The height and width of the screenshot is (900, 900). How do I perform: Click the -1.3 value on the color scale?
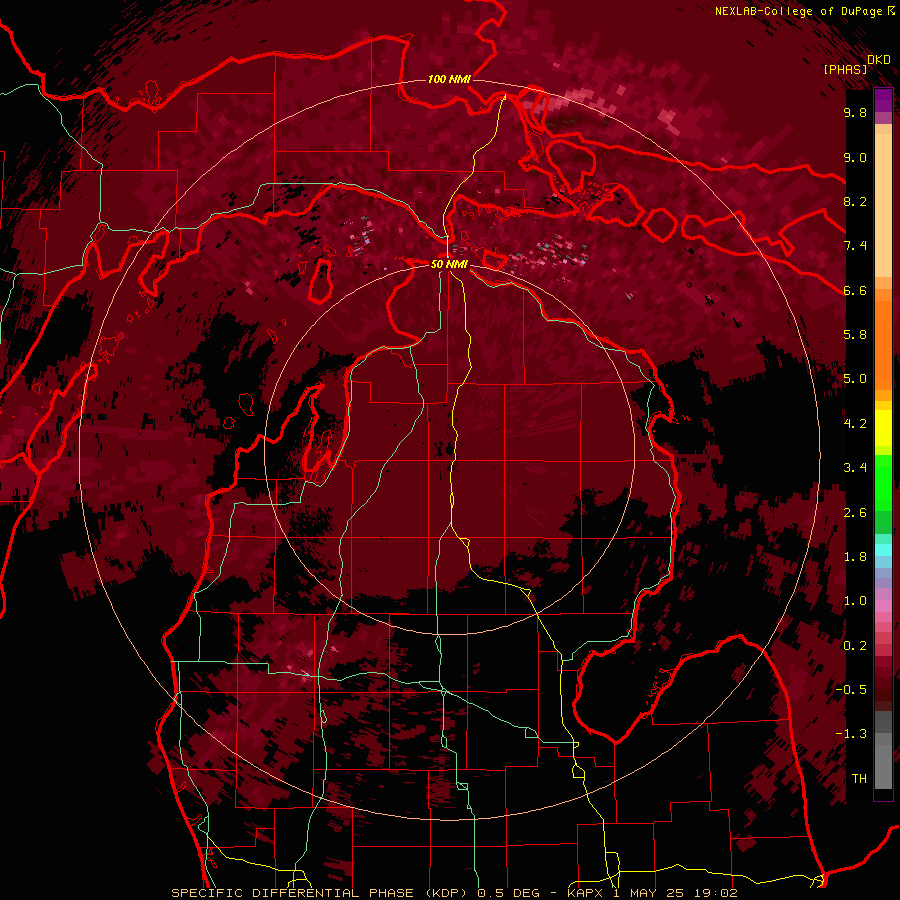(x=851, y=734)
